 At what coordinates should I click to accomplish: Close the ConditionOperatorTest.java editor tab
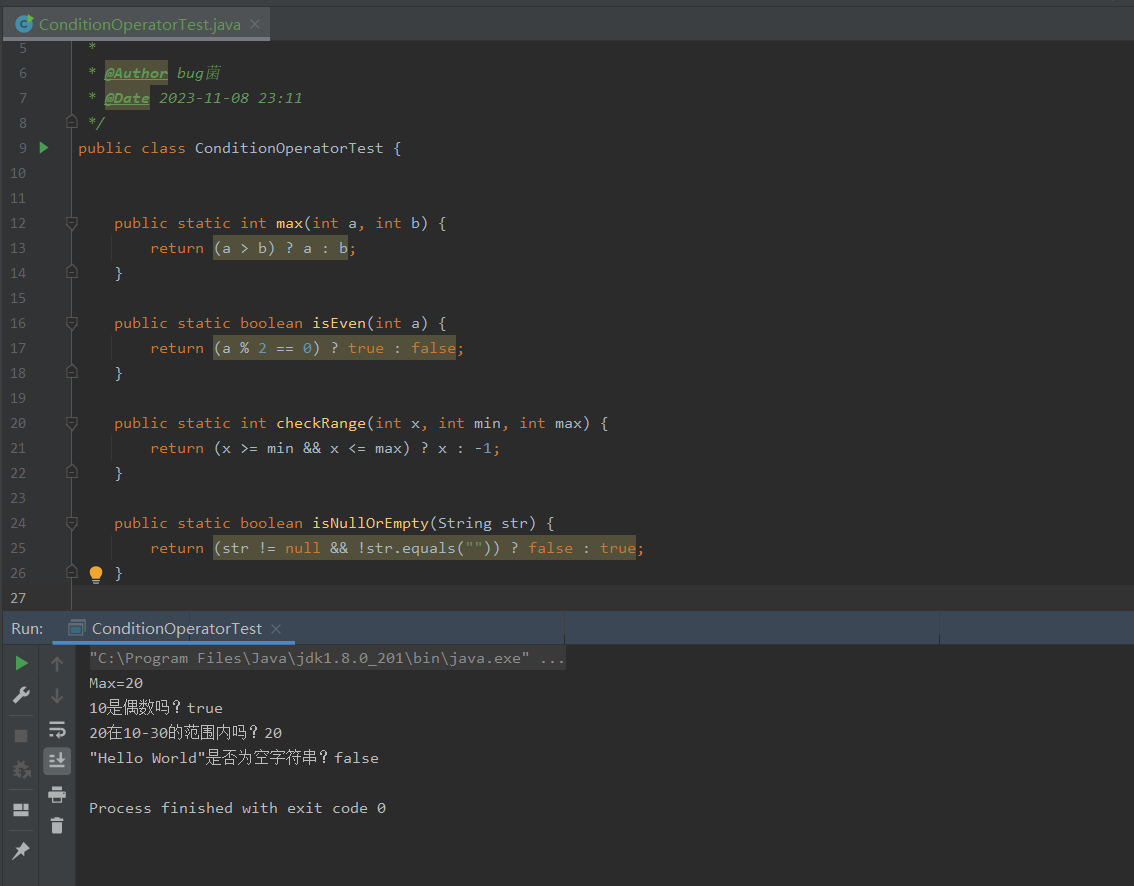click(255, 24)
